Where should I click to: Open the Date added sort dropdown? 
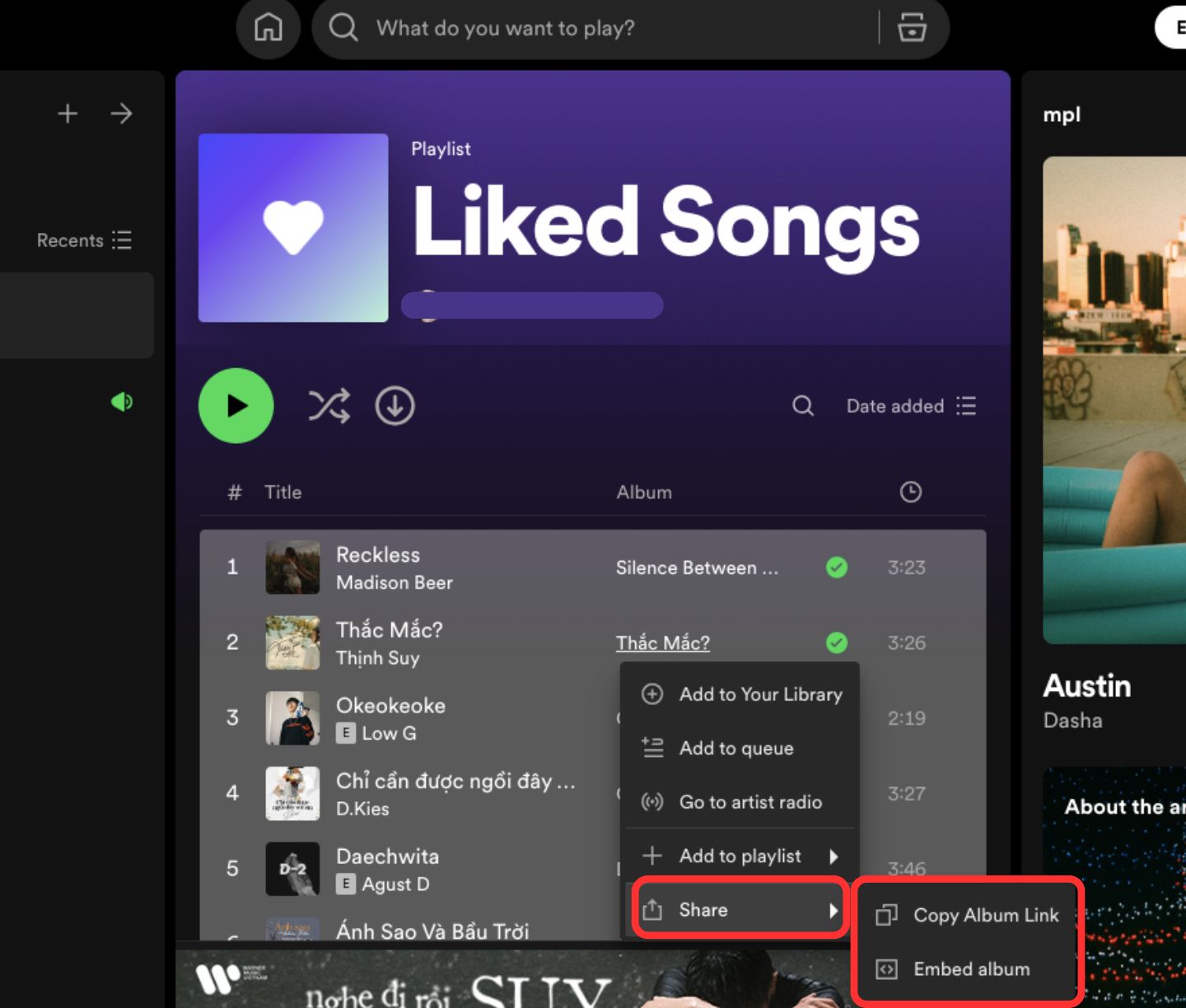(x=911, y=406)
